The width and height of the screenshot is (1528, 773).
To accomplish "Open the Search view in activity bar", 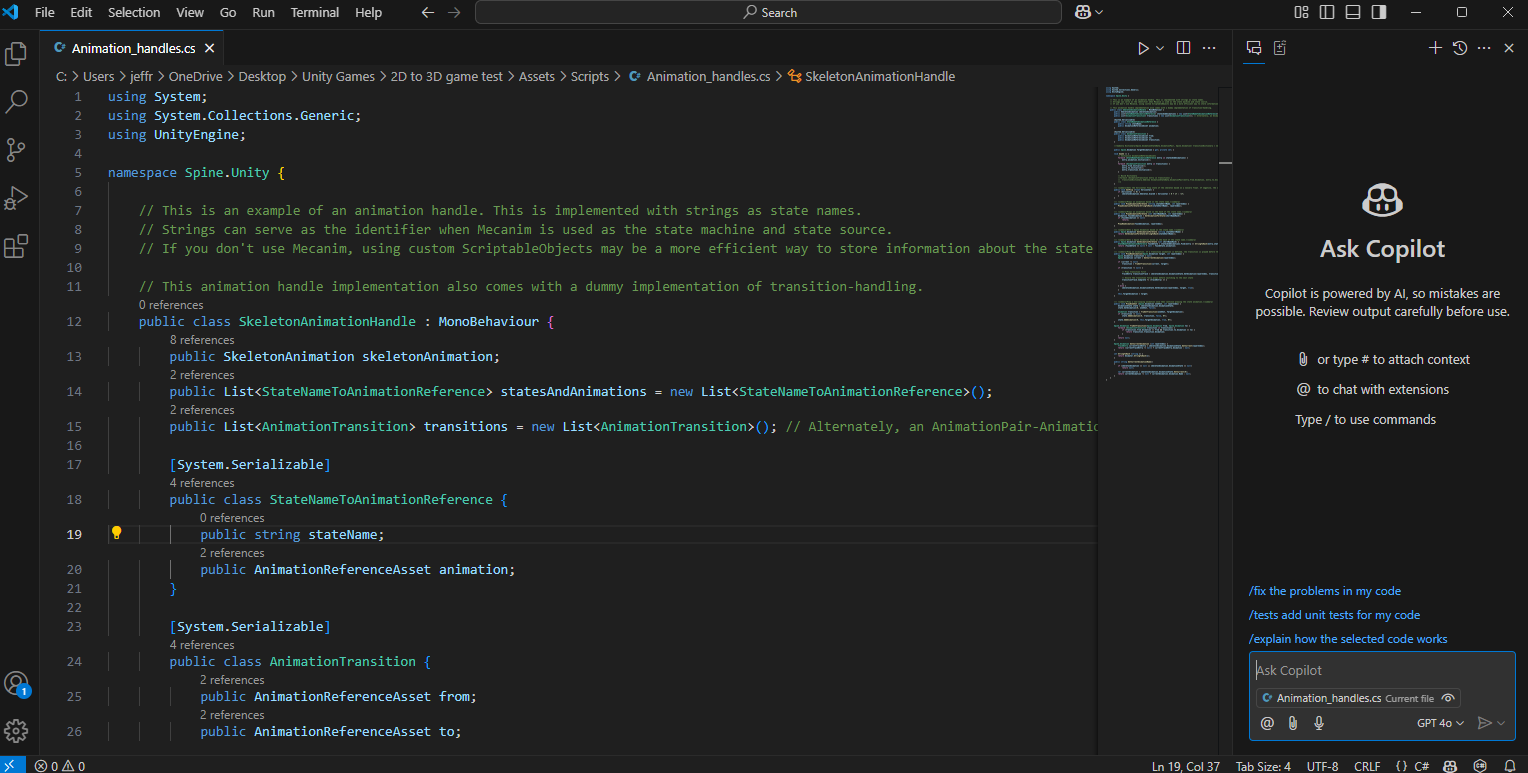I will [16, 101].
